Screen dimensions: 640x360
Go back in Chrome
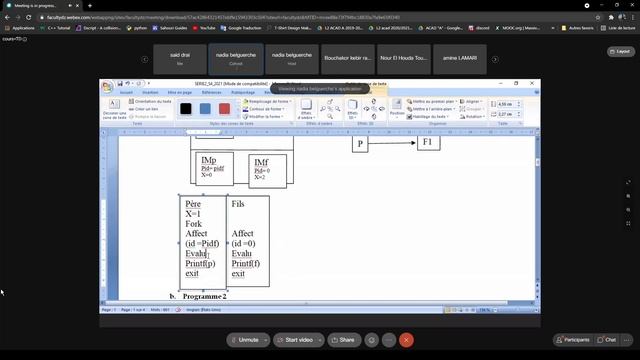point(7,18)
